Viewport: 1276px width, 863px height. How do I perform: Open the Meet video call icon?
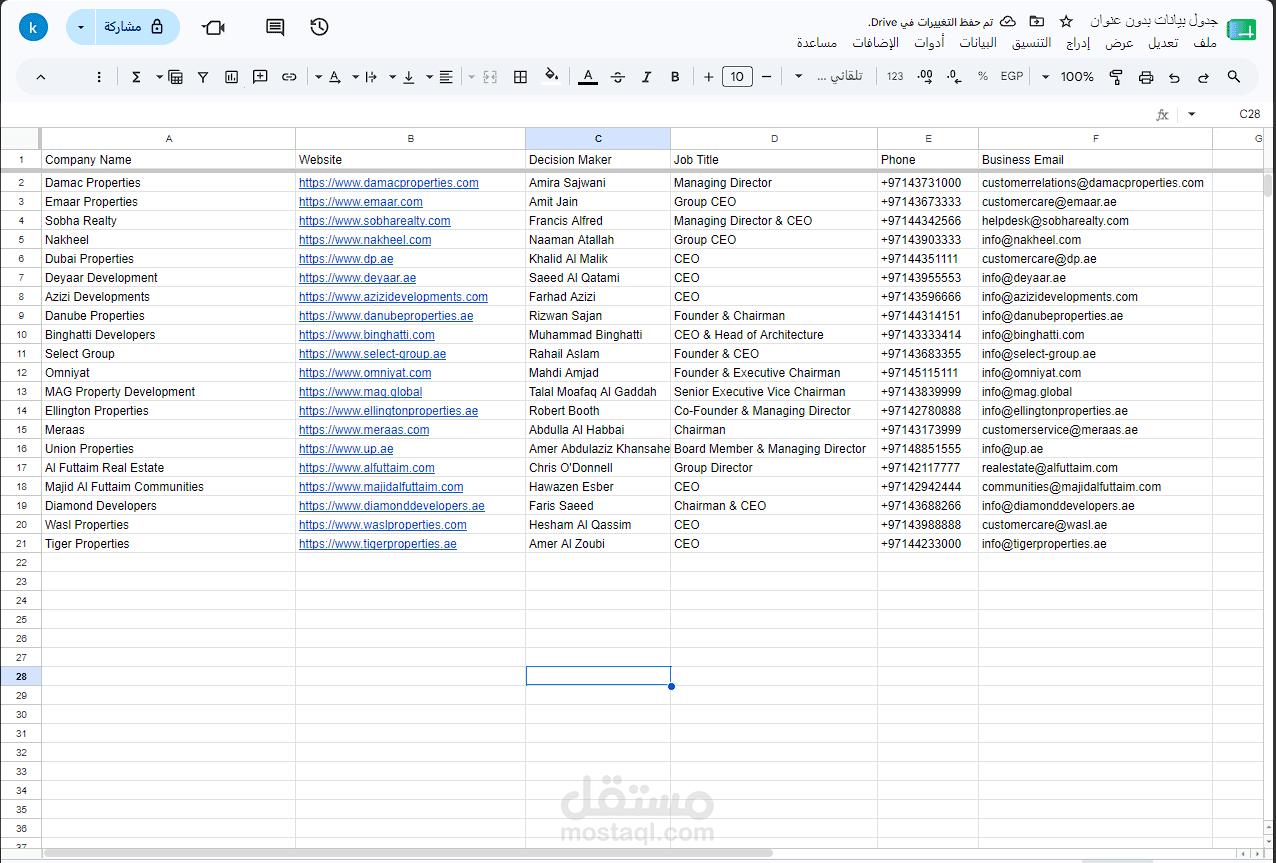pos(213,27)
